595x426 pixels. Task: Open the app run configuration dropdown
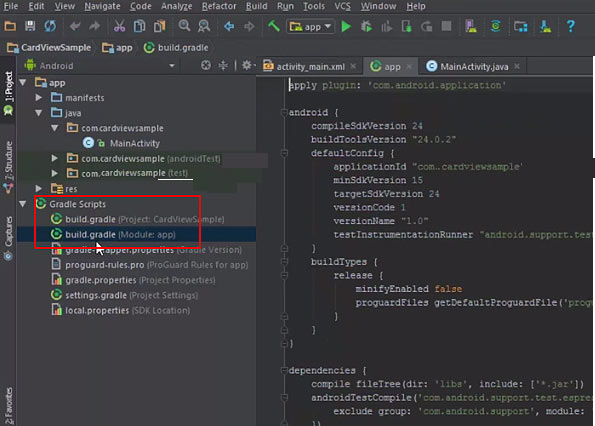pyautogui.click(x=310, y=27)
